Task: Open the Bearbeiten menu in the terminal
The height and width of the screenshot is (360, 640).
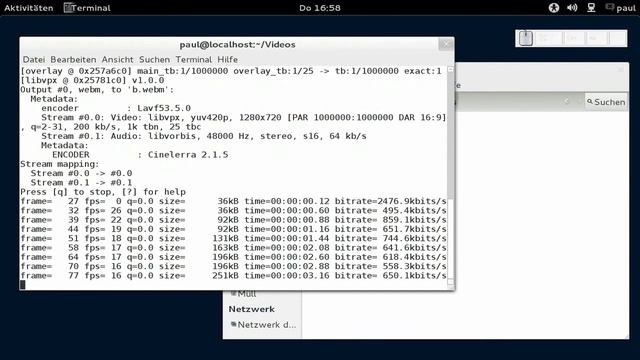Action: [x=73, y=60]
